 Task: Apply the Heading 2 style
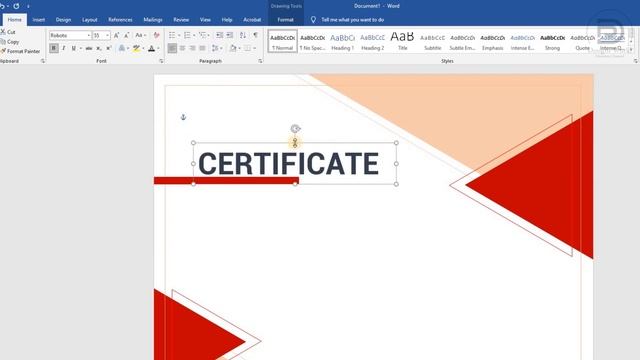click(372, 41)
